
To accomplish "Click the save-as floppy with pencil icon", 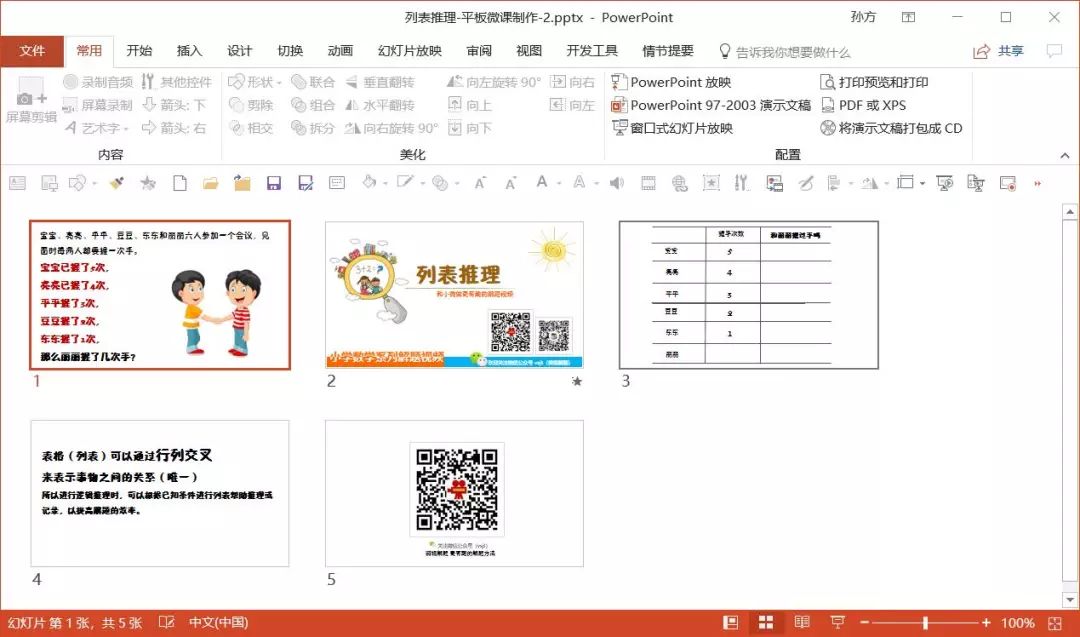I will 305,183.
